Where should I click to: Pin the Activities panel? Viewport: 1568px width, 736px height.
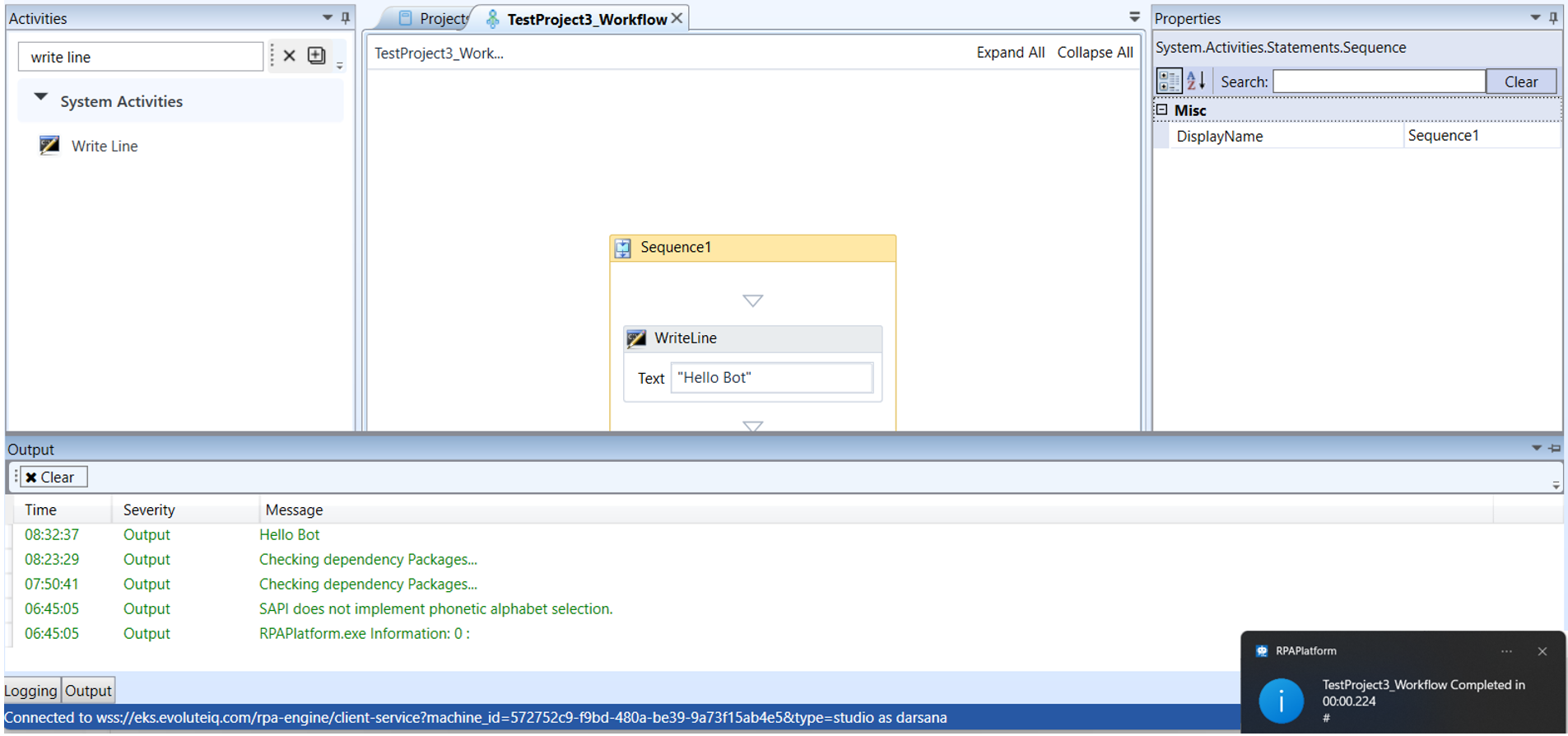click(346, 17)
